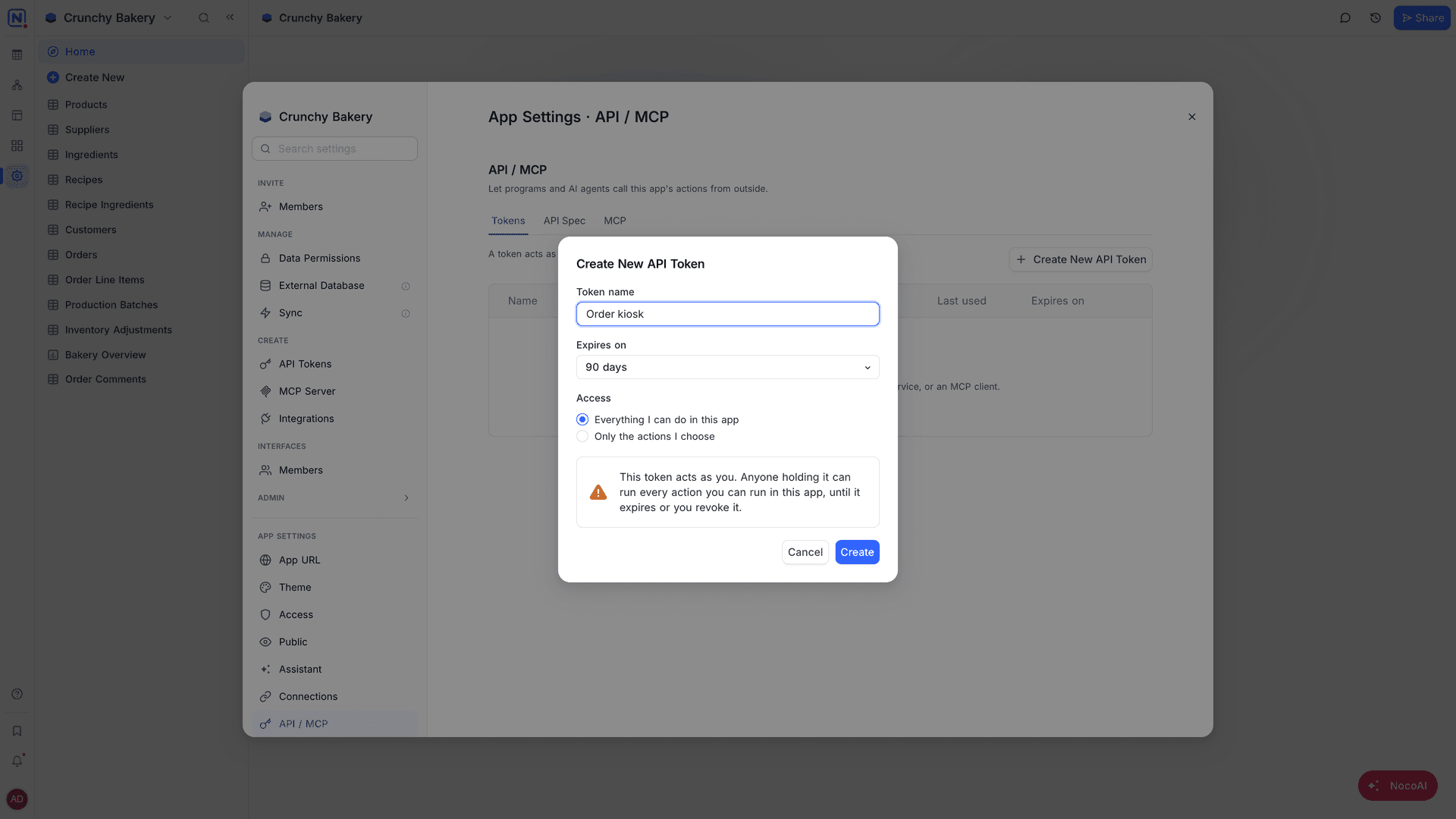Click the layout panel icon in left rail
This screenshot has width=1456, height=819.
point(17,115)
